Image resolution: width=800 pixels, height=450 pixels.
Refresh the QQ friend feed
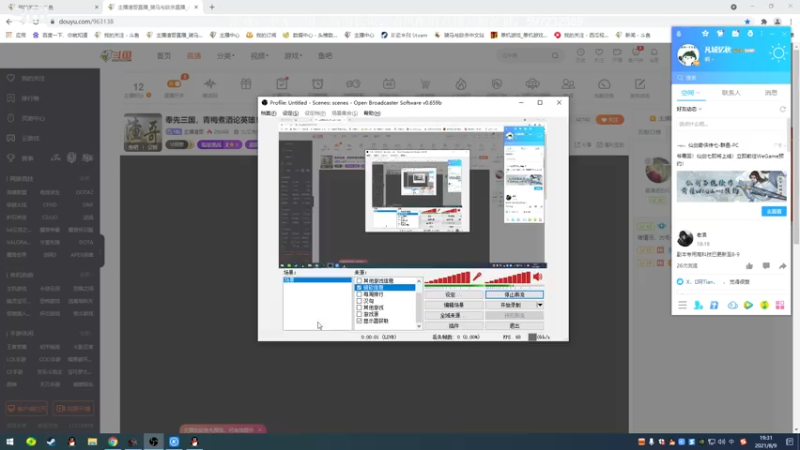point(782,109)
